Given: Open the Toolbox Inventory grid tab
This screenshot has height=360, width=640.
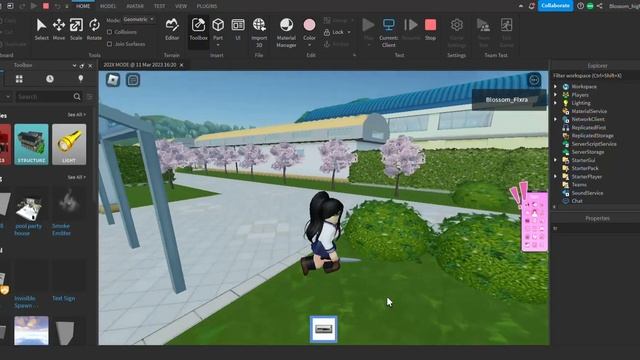Looking at the screenshot, I should [19, 79].
